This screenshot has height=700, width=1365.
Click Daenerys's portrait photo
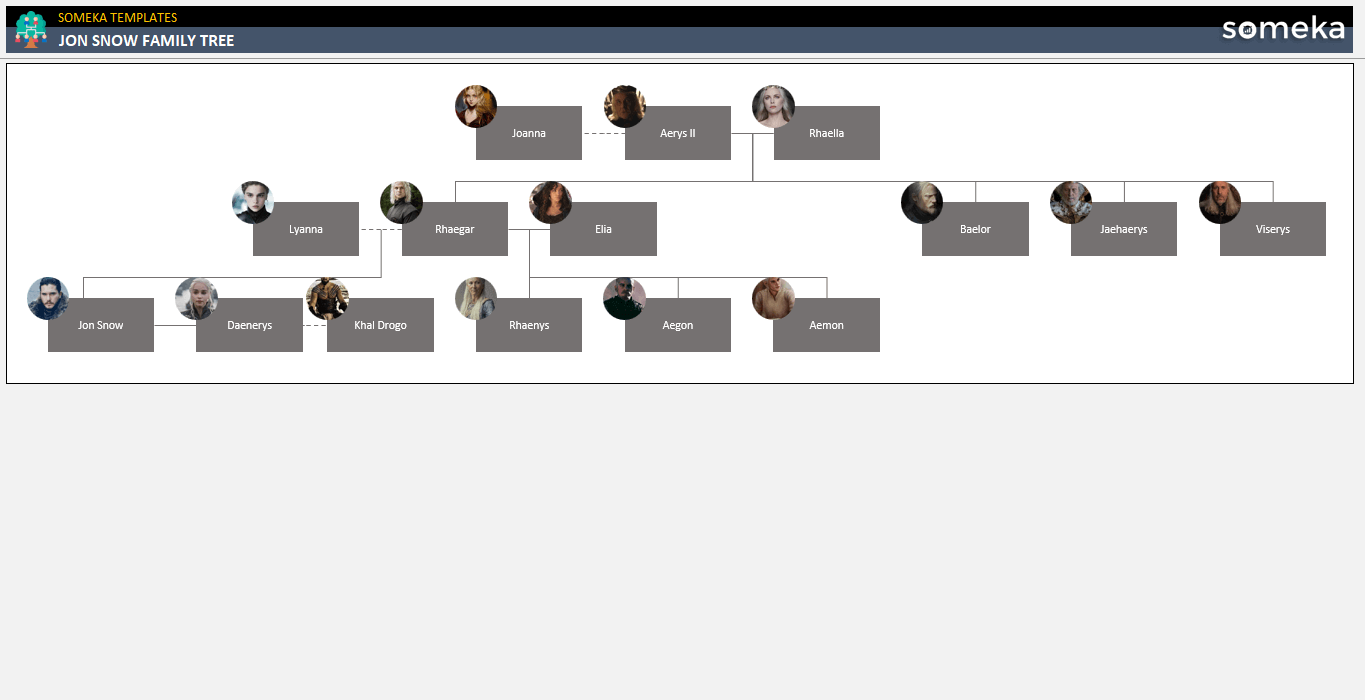point(196,298)
